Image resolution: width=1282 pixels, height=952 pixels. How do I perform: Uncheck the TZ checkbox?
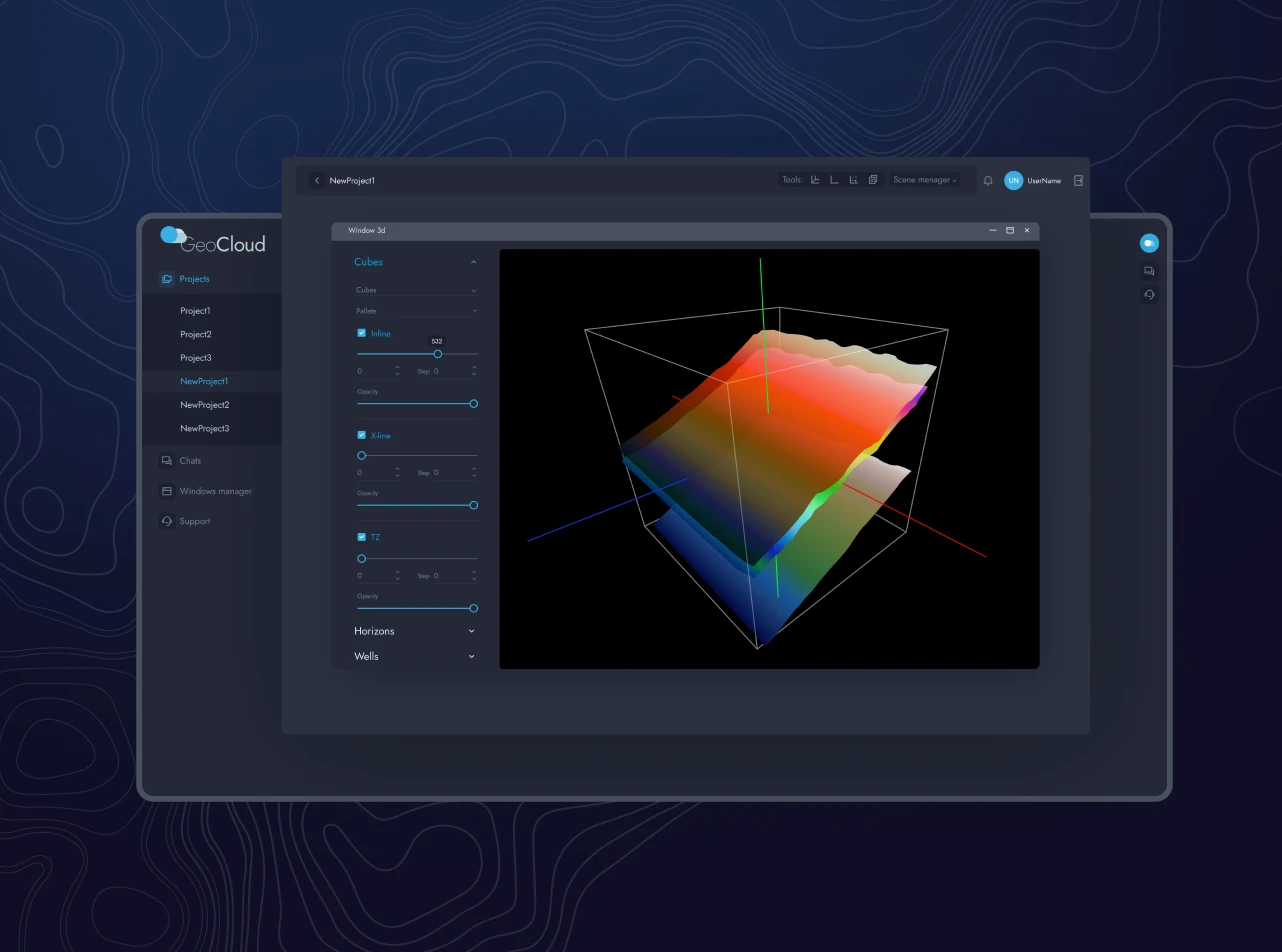click(x=362, y=537)
